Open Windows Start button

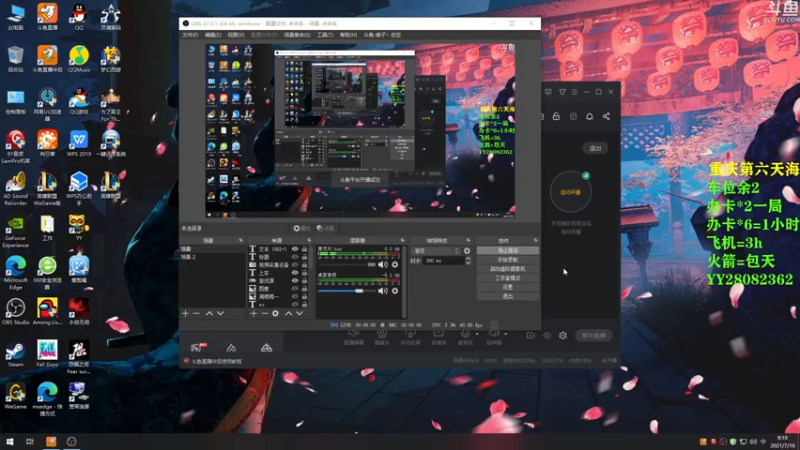pos(9,441)
